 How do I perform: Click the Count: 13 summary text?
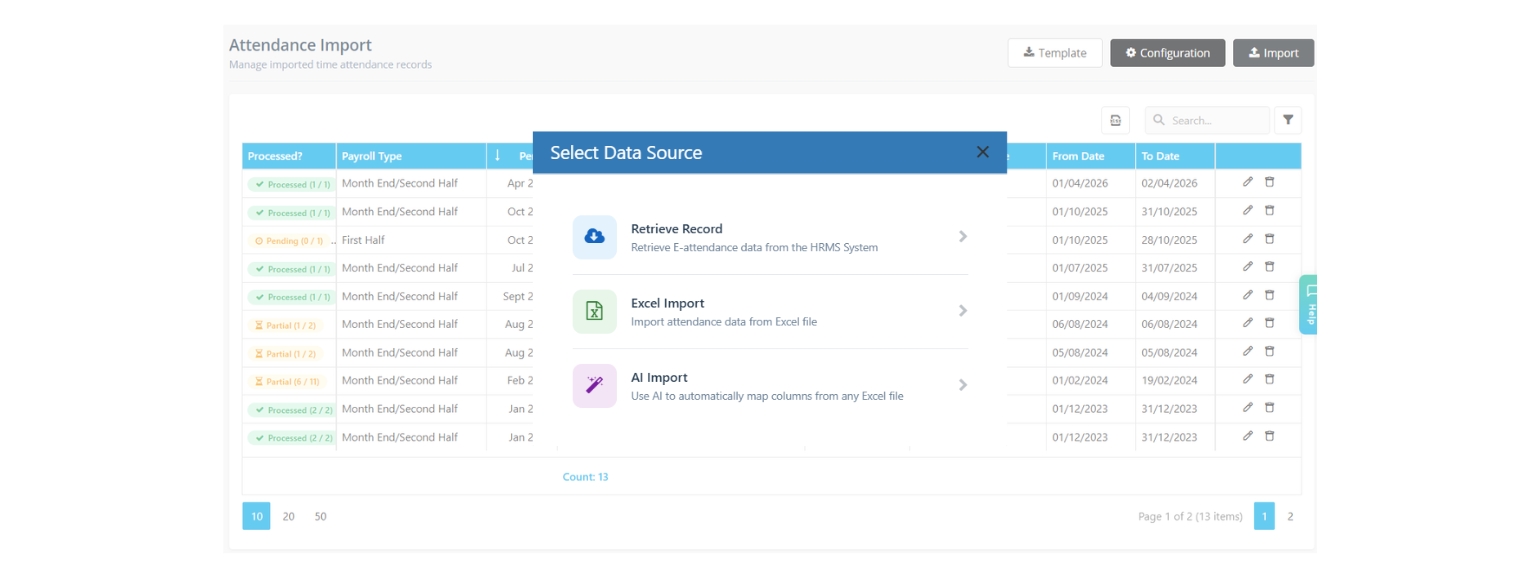tap(585, 477)
